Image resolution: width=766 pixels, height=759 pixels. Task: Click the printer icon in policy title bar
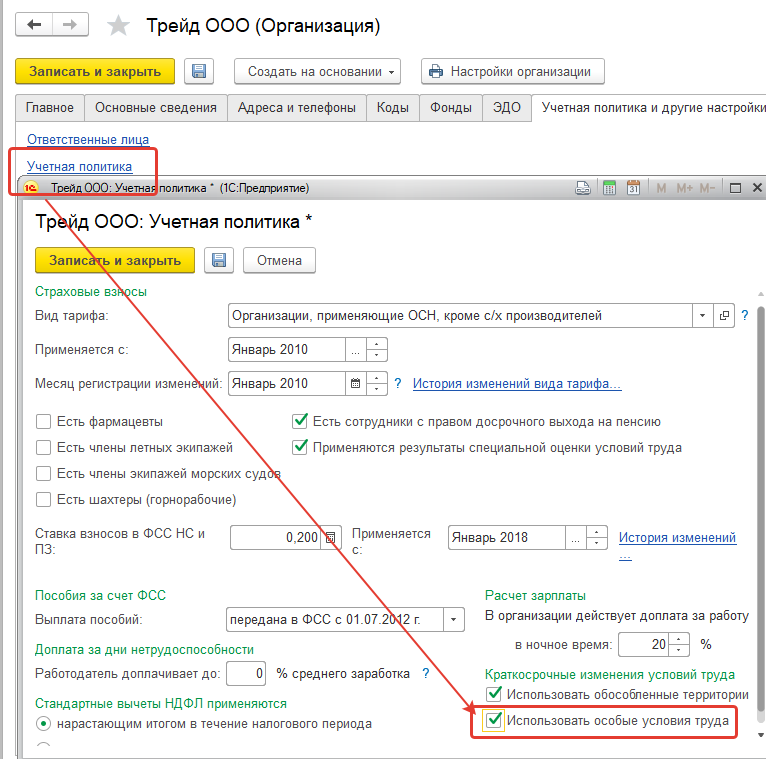pyautogui.click(x=582, y=188)
